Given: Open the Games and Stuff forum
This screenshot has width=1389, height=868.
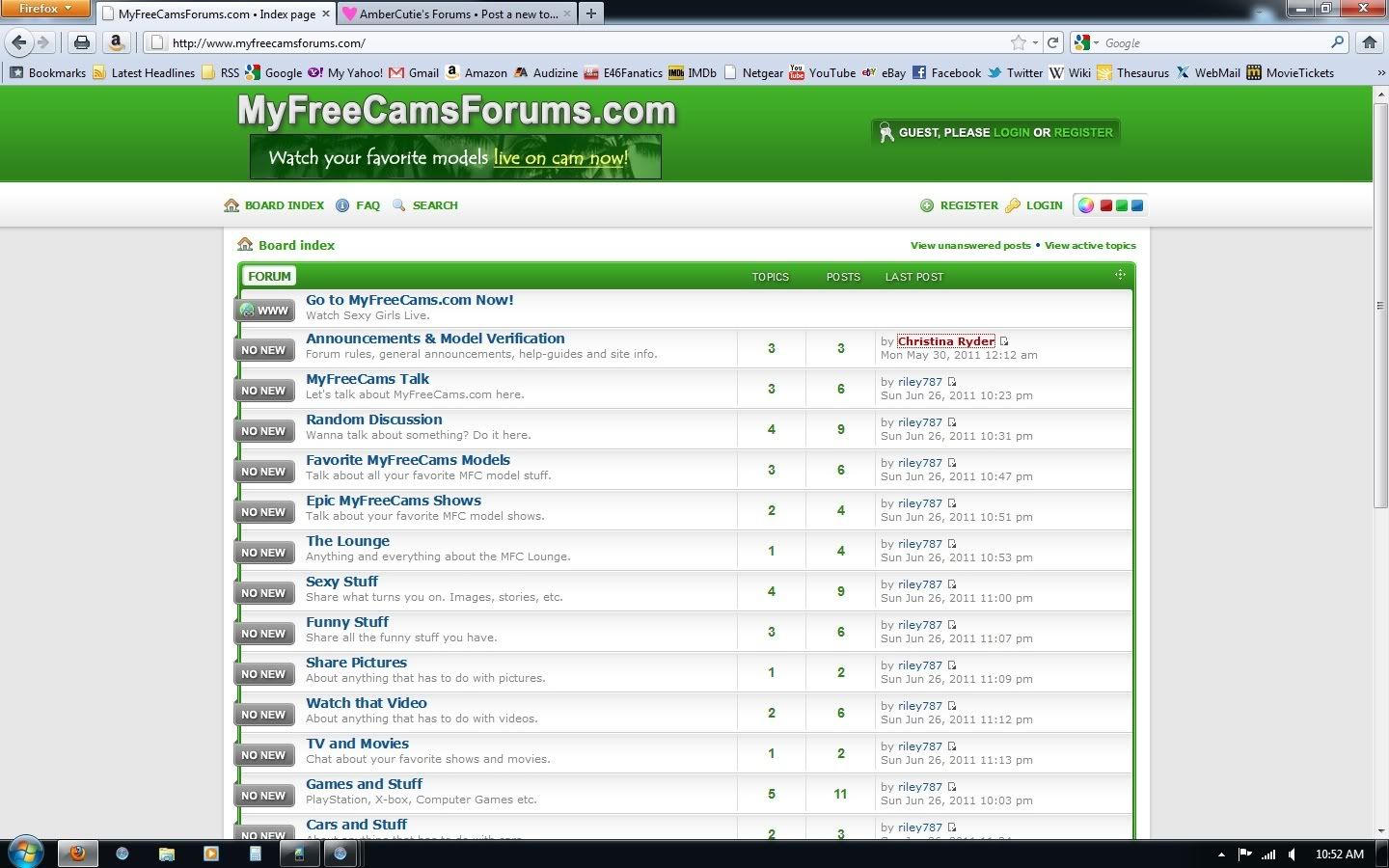Looking at the screenshot, I should (364, 784).
